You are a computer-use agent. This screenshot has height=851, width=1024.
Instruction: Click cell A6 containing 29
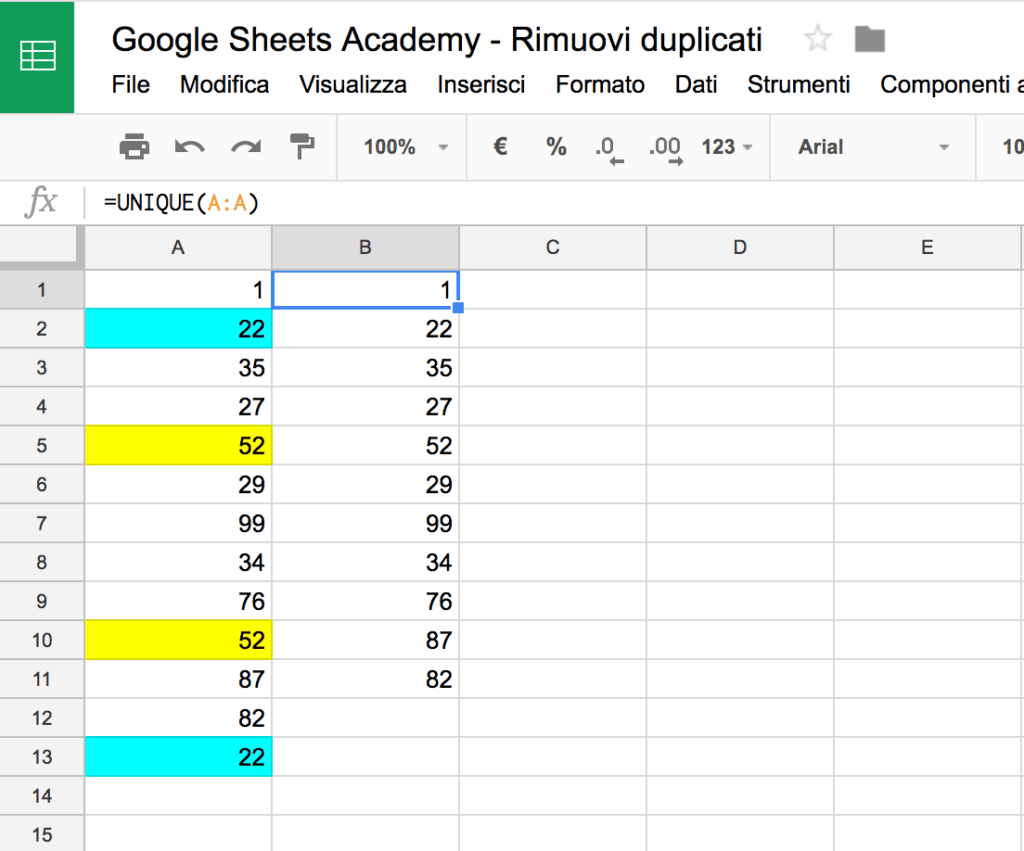tap(178, 485)
